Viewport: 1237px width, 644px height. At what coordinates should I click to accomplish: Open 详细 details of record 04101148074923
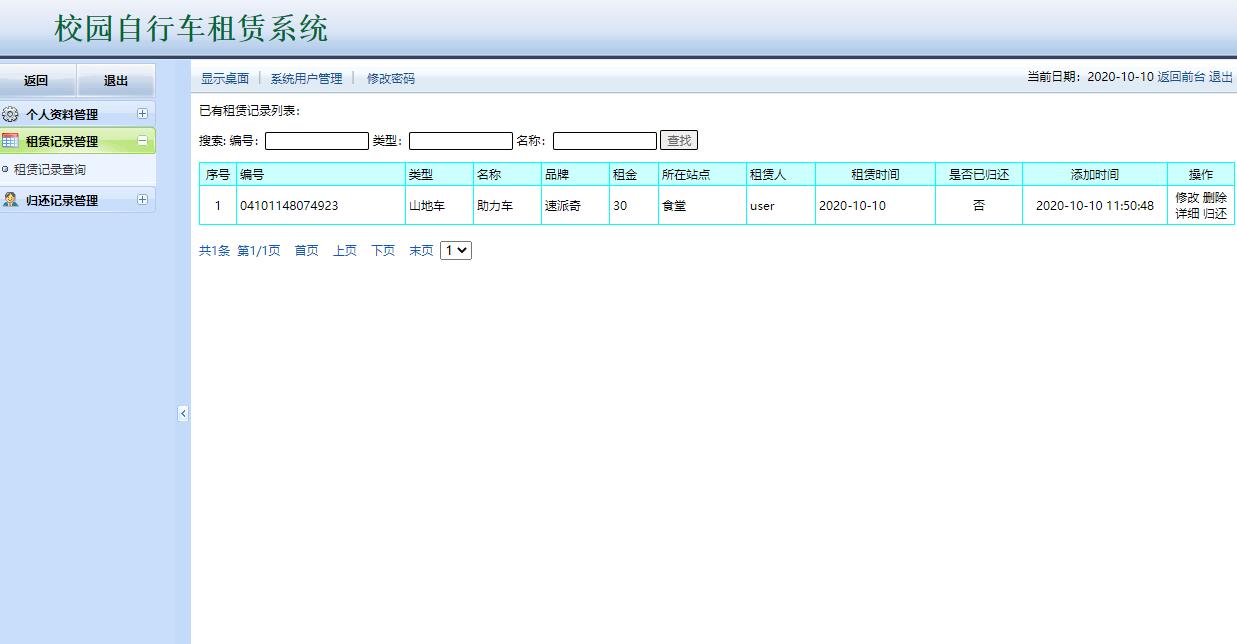pos(1188,212)
